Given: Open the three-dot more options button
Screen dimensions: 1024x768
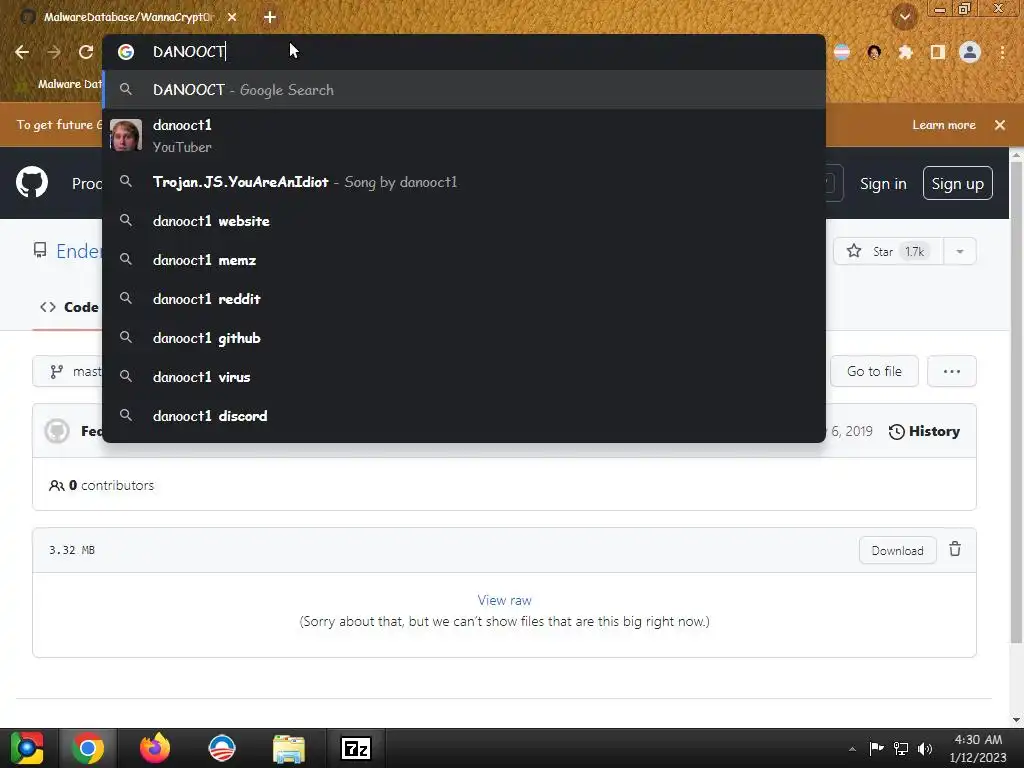Looking at the screenshot, I should pos(952,371).
